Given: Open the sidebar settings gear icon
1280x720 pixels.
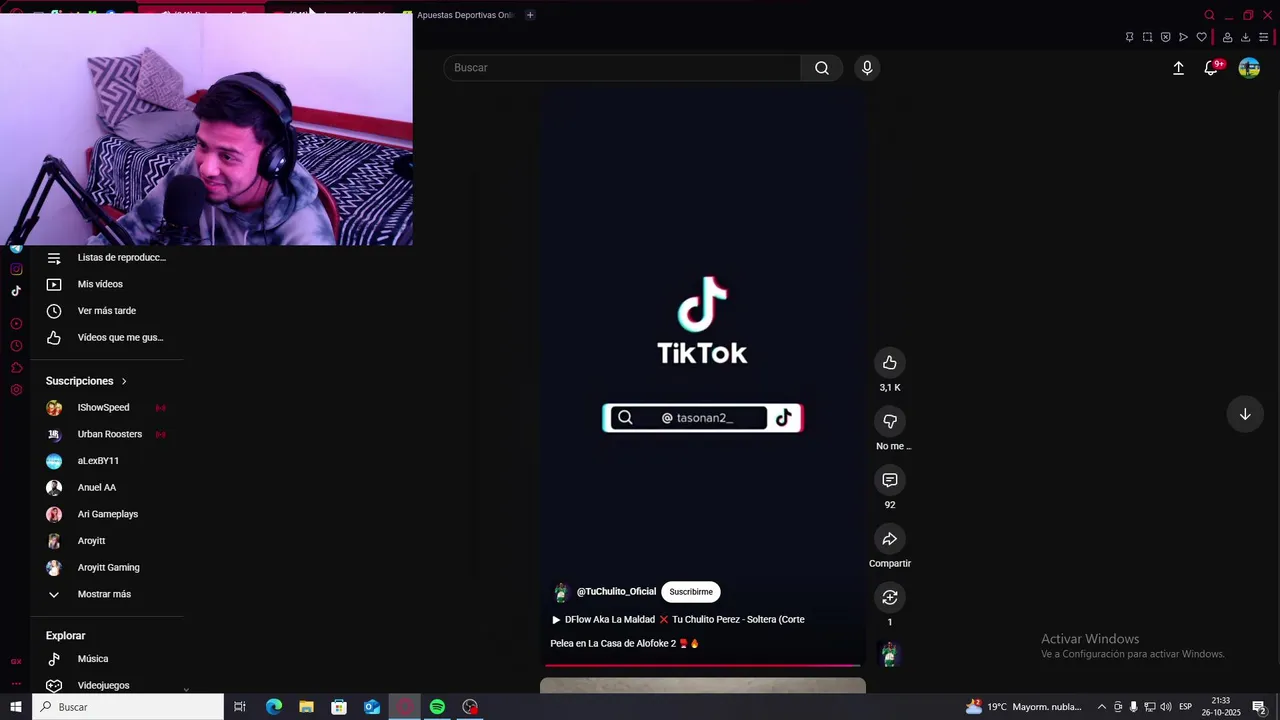Looking at the screenshot, I should [x=16, y=390].
